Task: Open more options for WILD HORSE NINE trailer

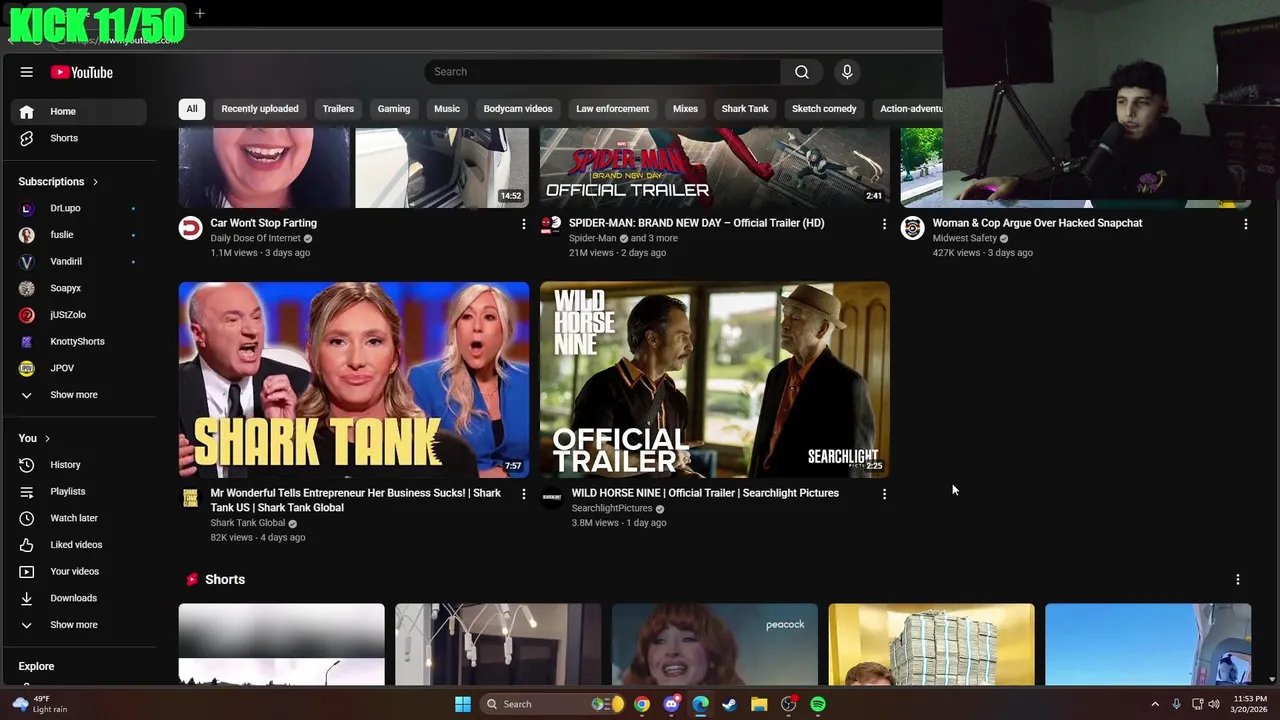Action: tap(884, 494)
